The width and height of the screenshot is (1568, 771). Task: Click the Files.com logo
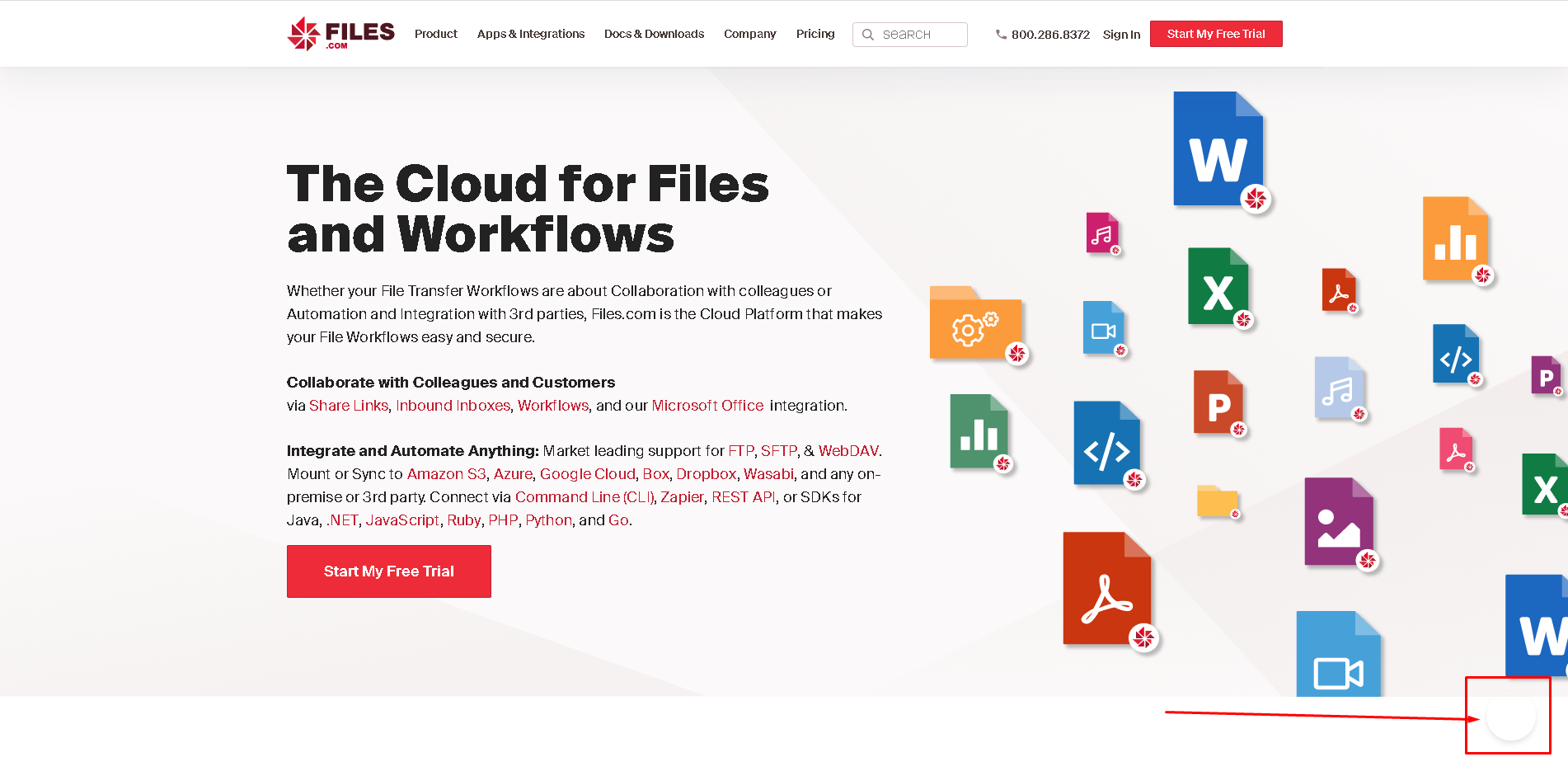click(340, 34)
